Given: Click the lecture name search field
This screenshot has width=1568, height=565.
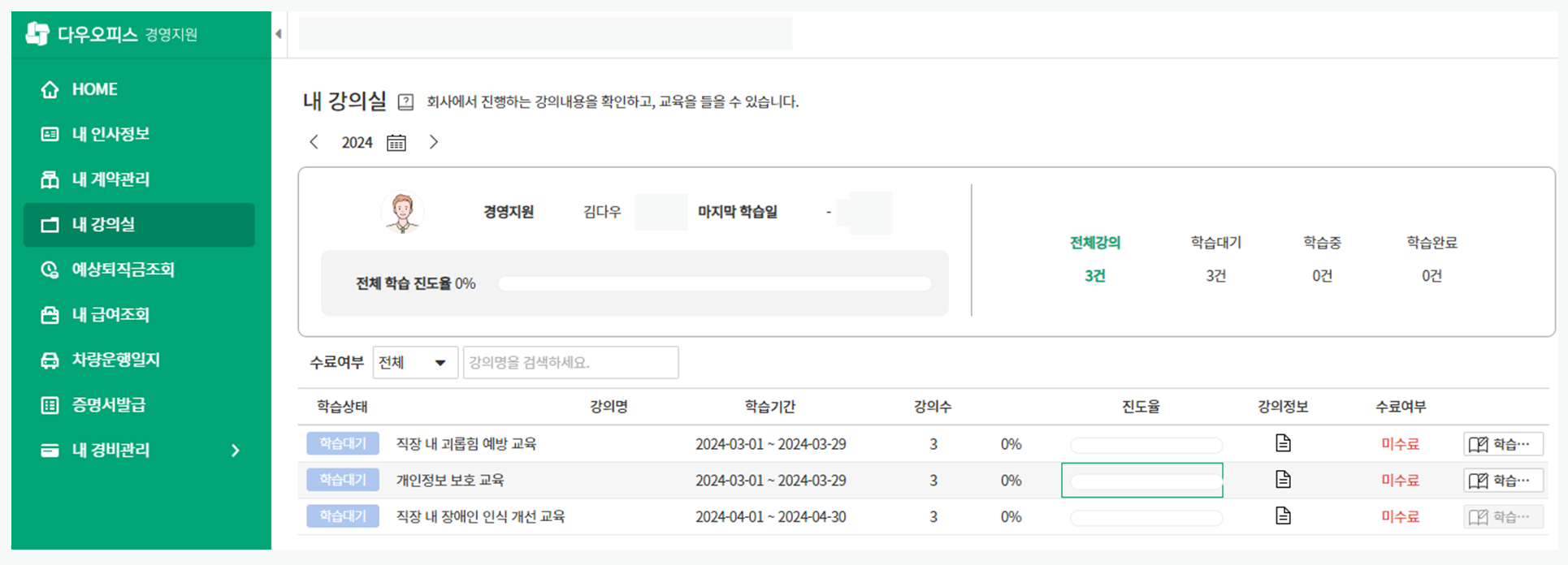Looking at the screenshot, I should (570, 362).
